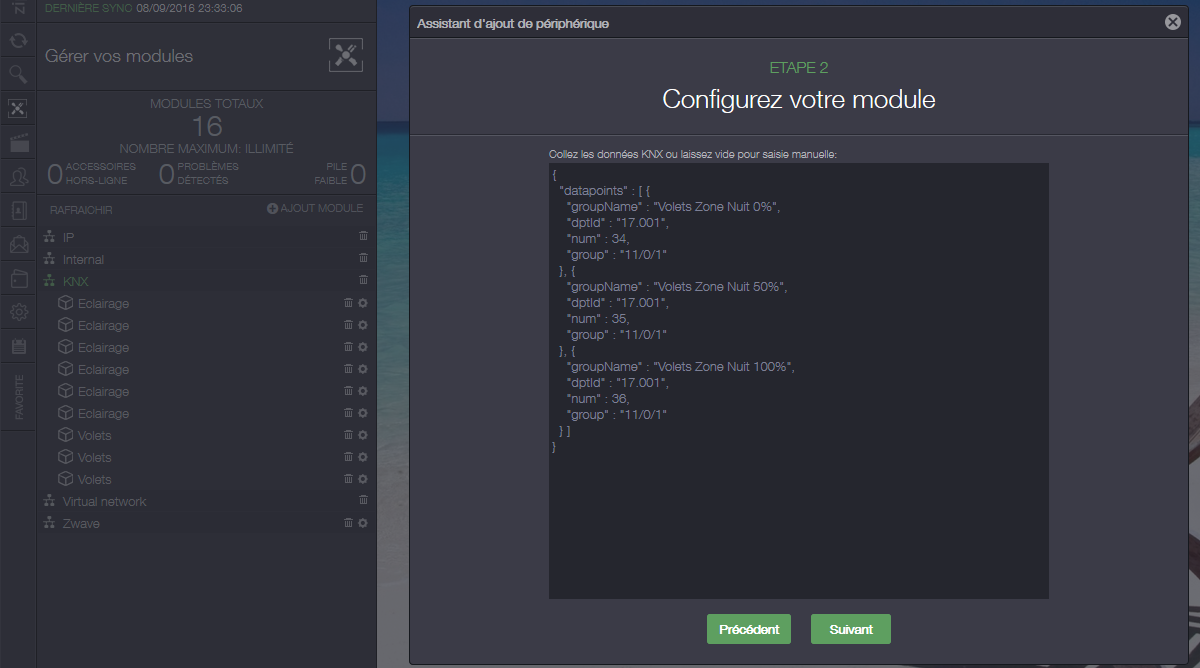Click the trash icon next to IP
The width and height of the screenshot is (1200, 668).
tap(363, 237)
